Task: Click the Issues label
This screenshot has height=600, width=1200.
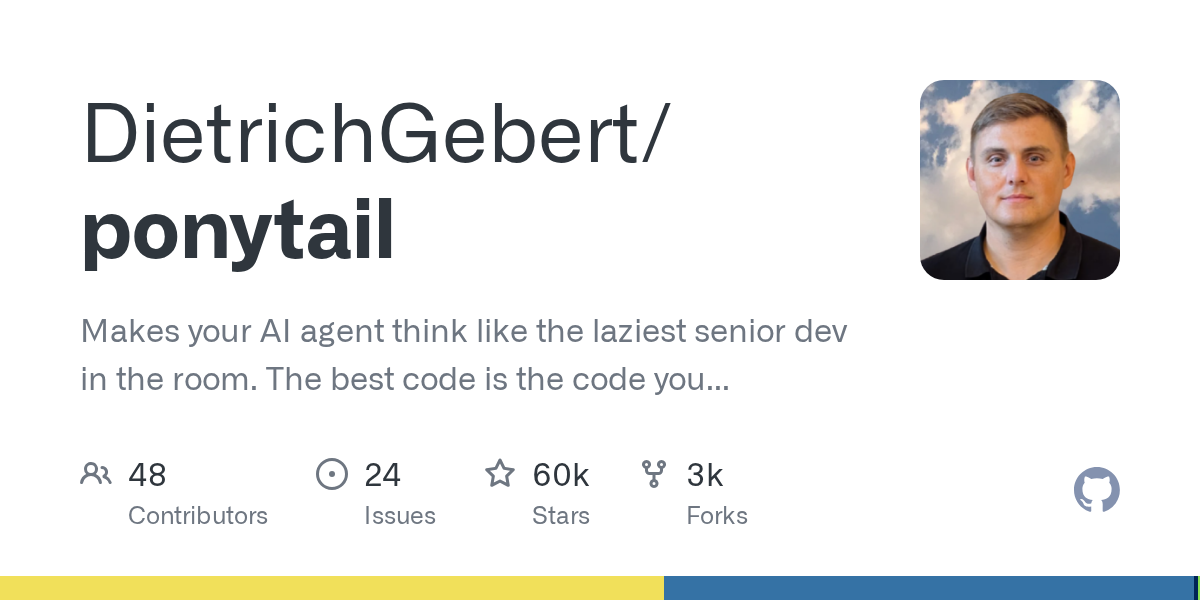Action: (400, 516)
